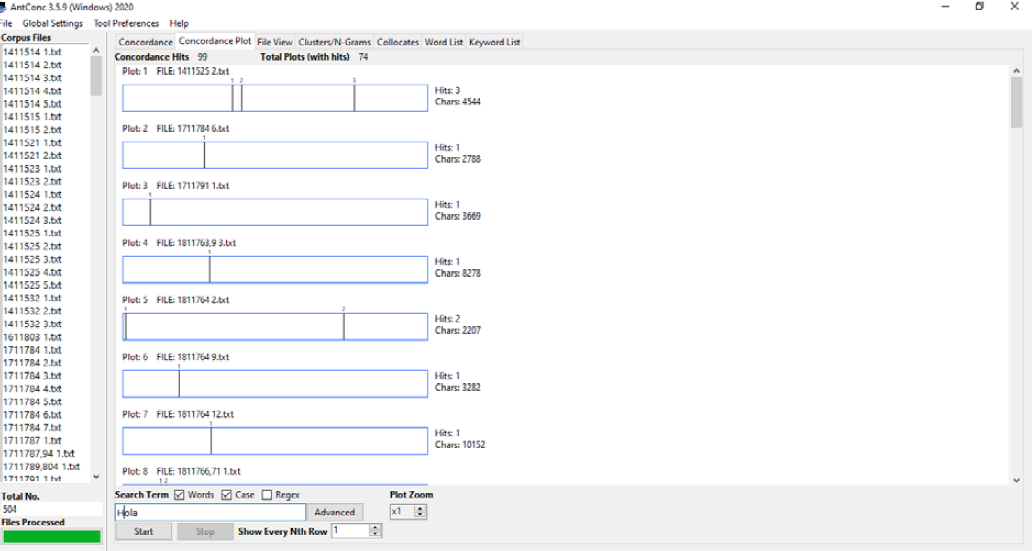Open the Global Settings menu
The image size is (1032, 551).
53,23
